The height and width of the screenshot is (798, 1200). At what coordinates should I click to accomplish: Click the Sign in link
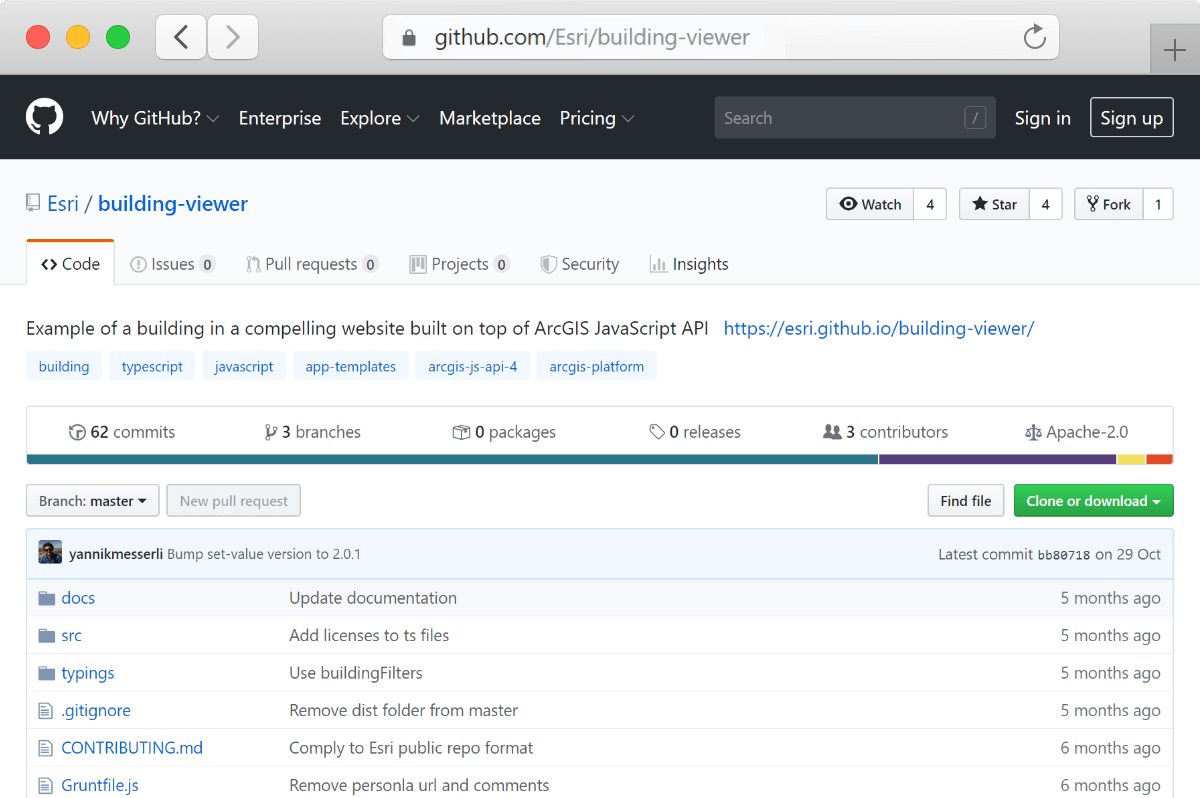point(1042,118)
